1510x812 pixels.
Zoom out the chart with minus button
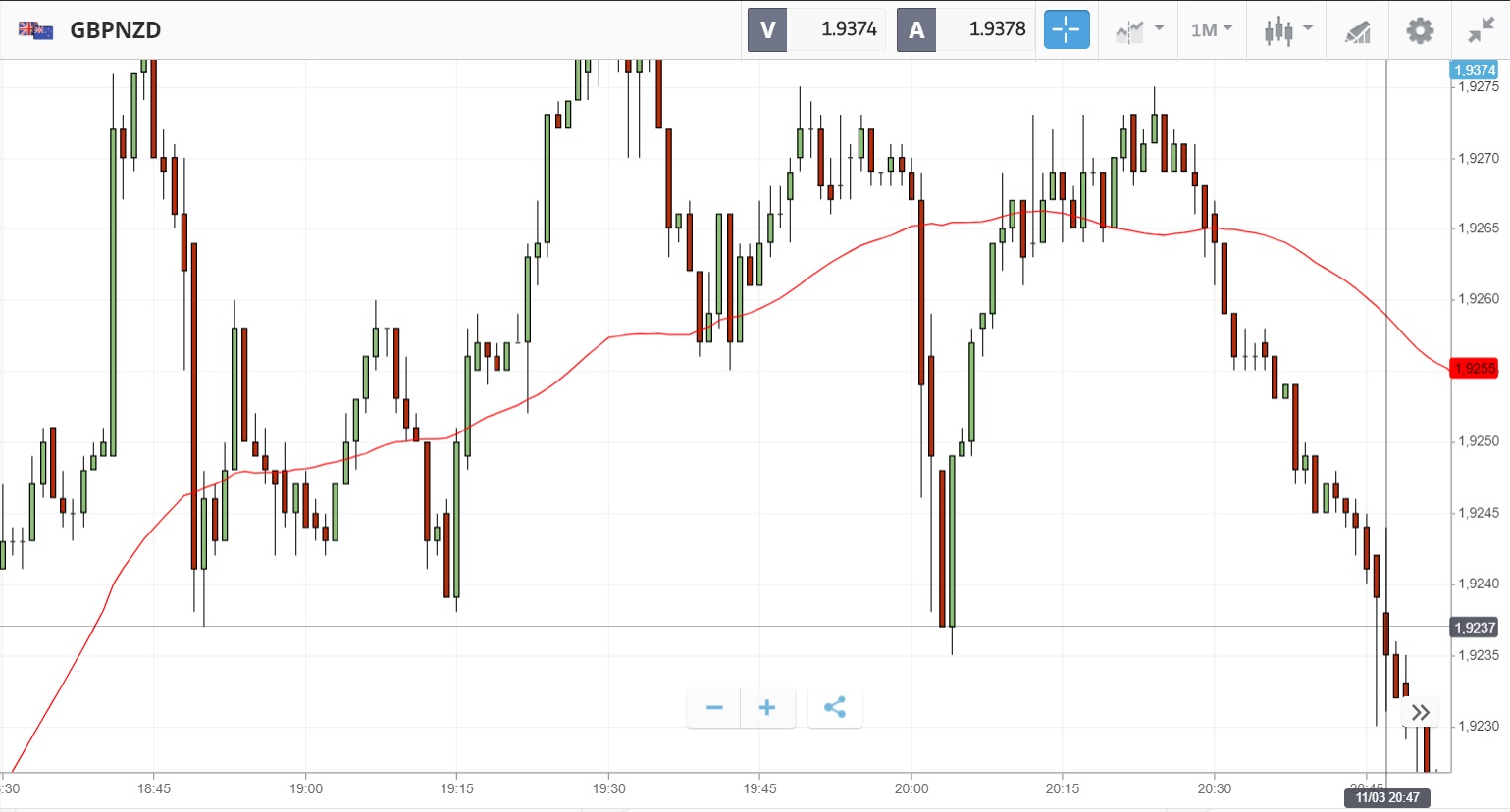pos(714,707)
